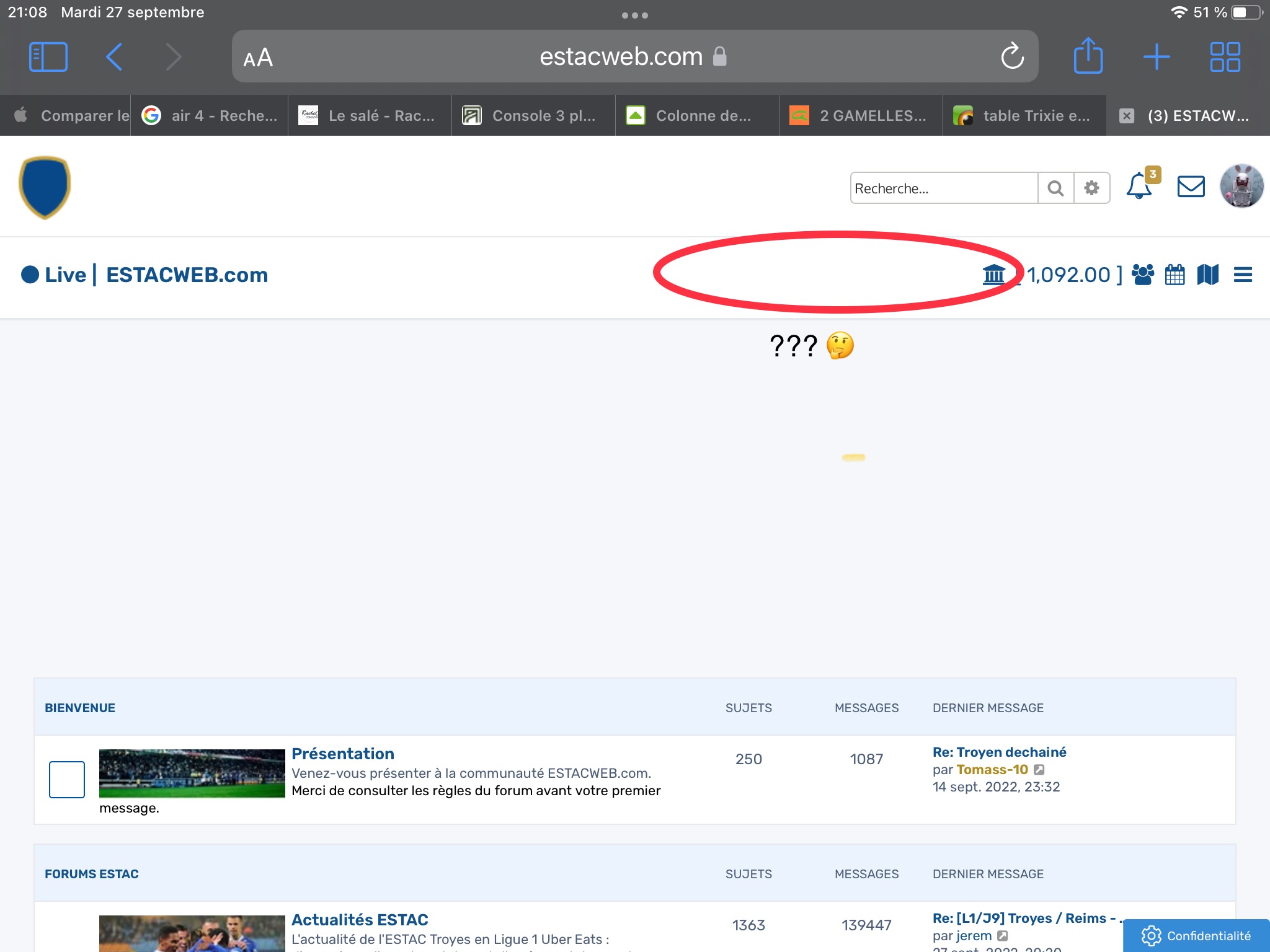Open the Actualités ESTAC forum
The height and width of the screenshot is (952, 1270).
(x=360, y=920)
